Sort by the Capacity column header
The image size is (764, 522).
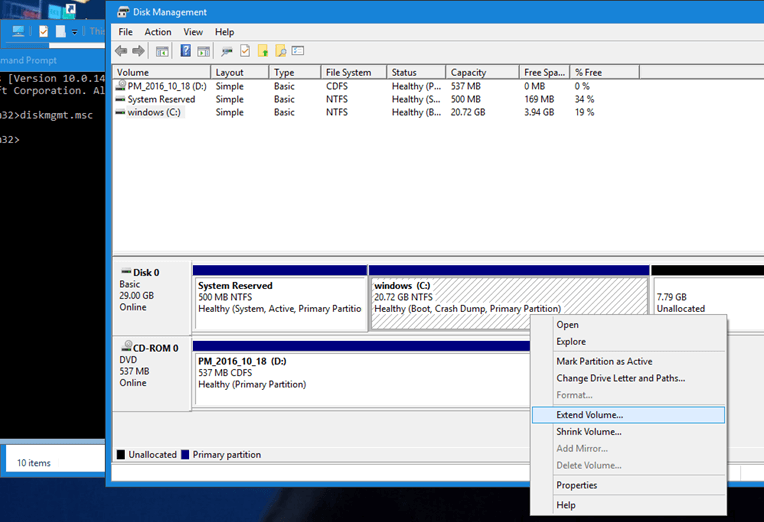coord(468,73)
